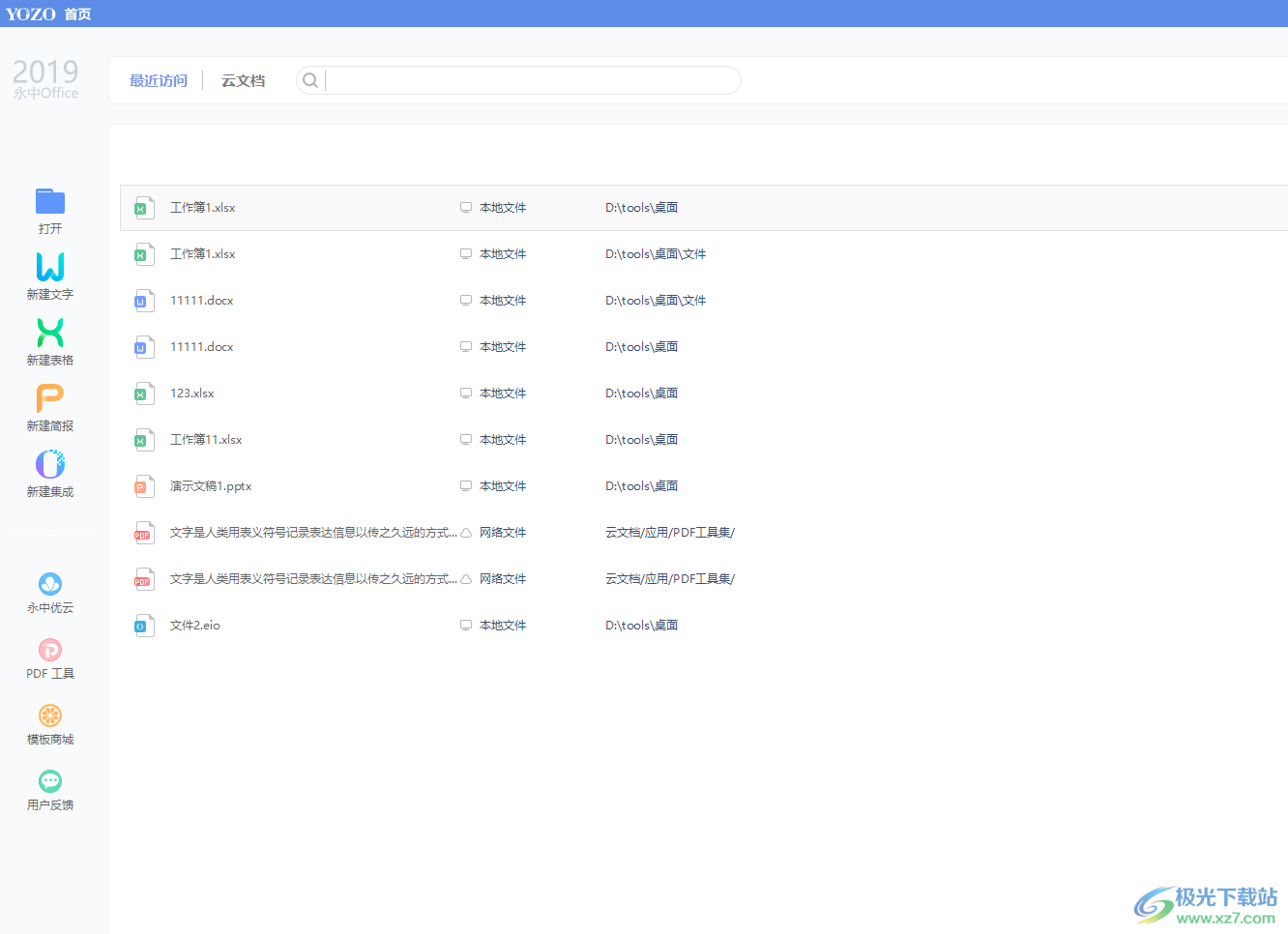Launch the PDF 工具 sidebar item
Screen dimensions: 1288x934
[x=50, y=658]
